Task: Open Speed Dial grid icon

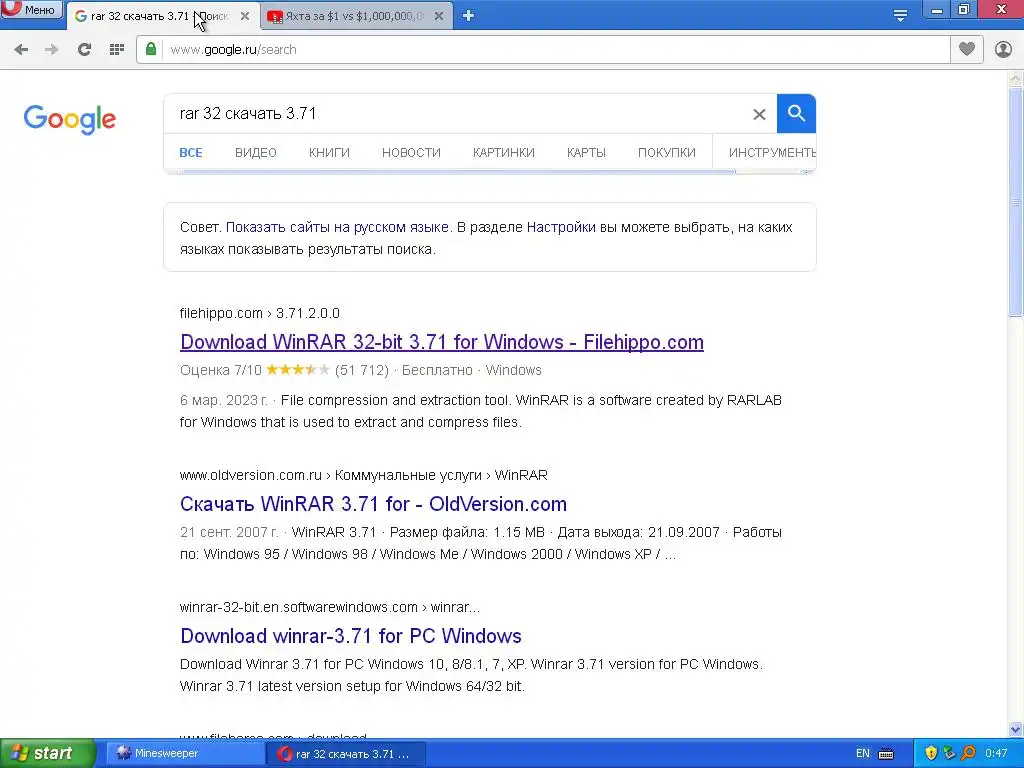Action: click(x=117, y=50)
